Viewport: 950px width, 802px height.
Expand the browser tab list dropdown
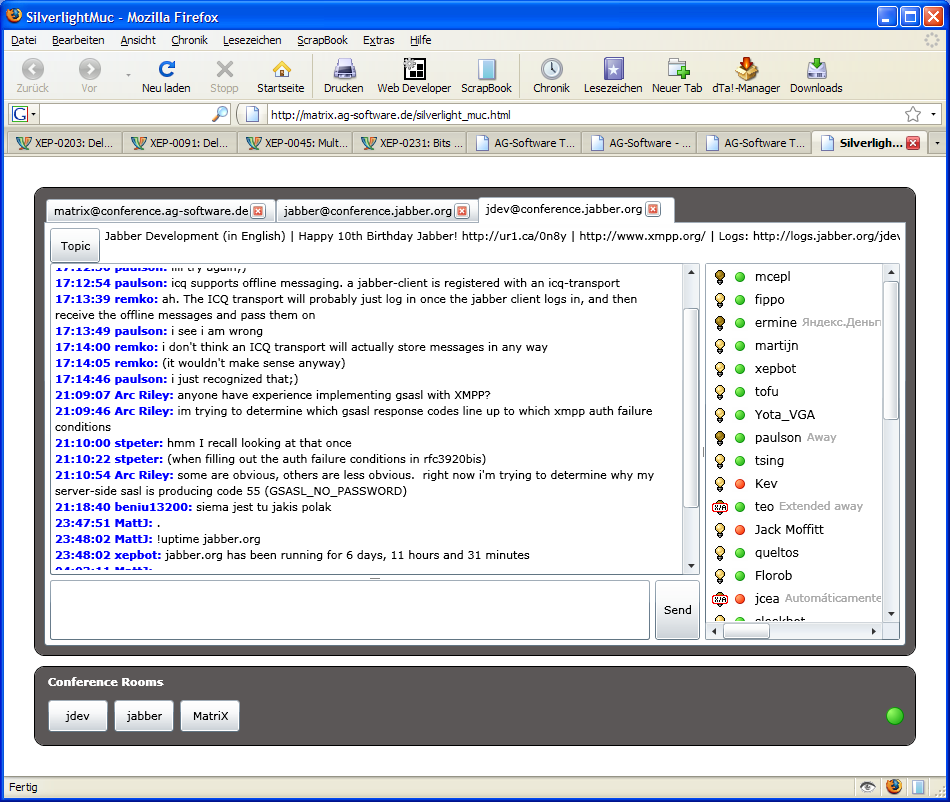937,143
